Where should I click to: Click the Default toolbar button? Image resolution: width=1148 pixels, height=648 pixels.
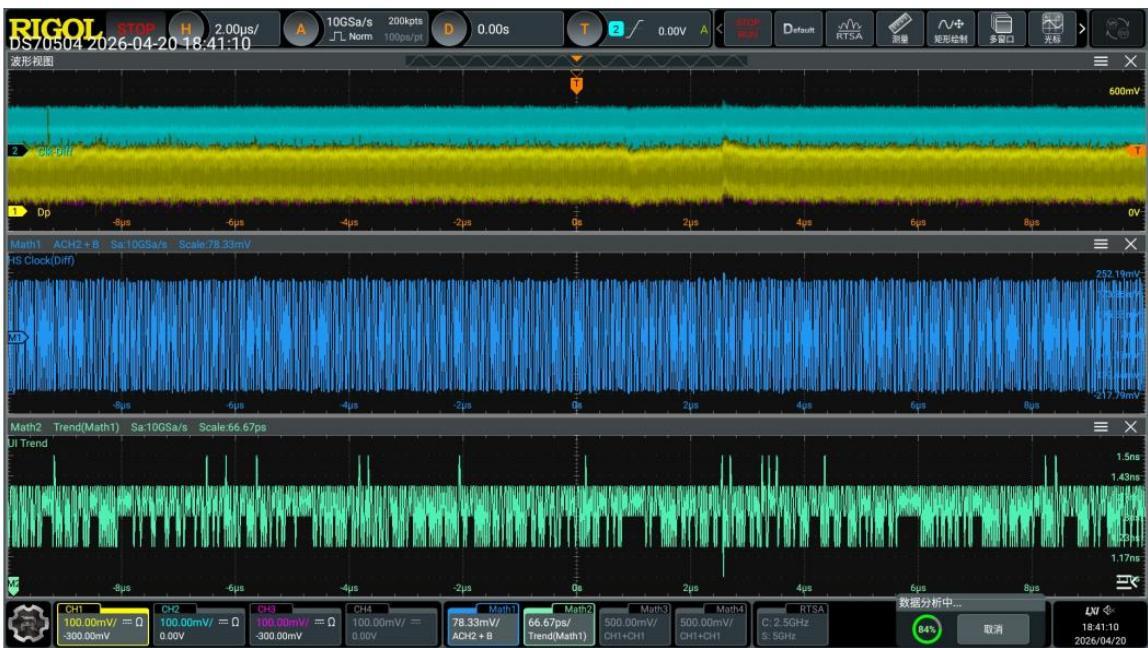click(799, 29)
